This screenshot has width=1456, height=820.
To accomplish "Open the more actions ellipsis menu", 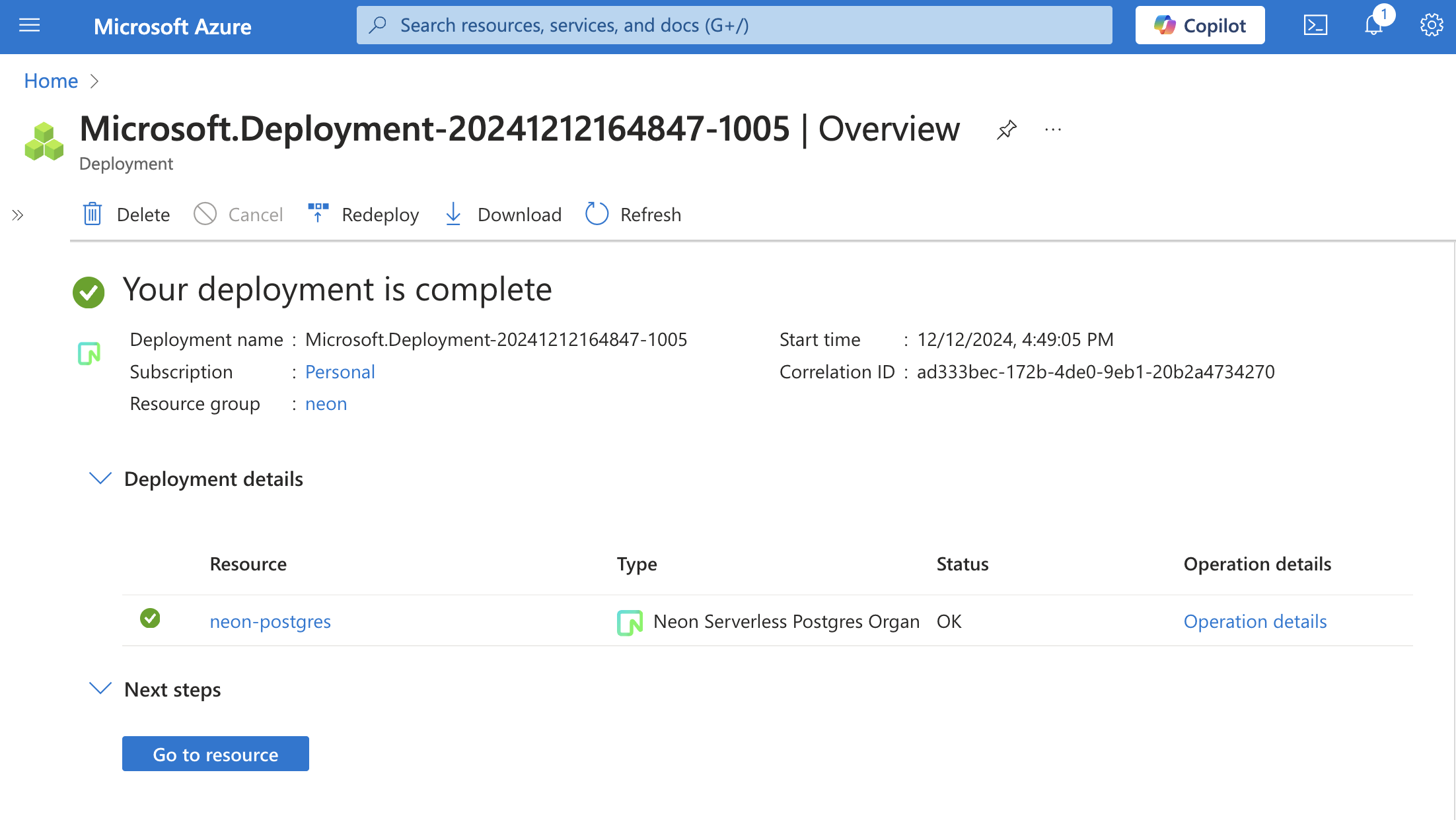I will [x=1052, y=129].
